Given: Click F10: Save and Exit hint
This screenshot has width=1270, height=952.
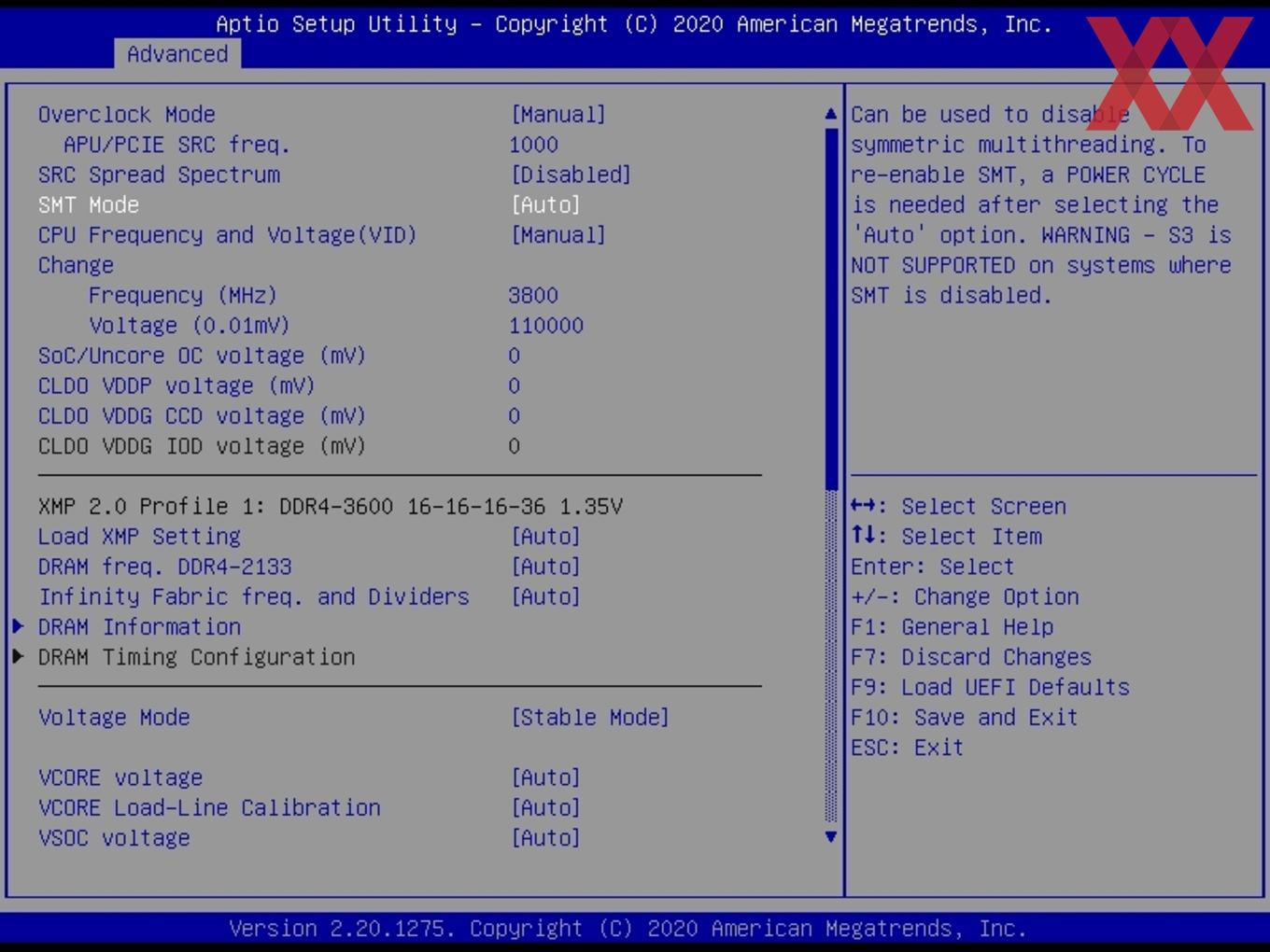Looking at the screenshot, I should (965, 718).
